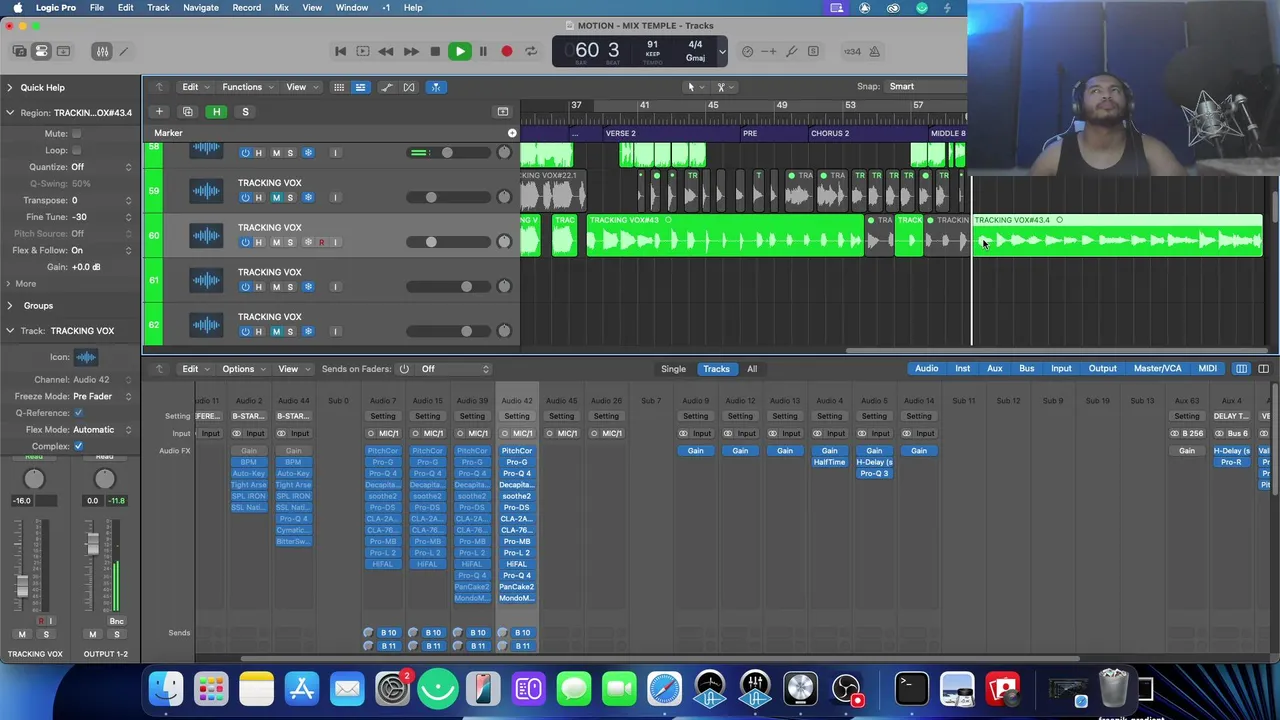The image size is (1280, 720).
Task: Open the scissors command-click tool menu
Action: coord(724,87)
